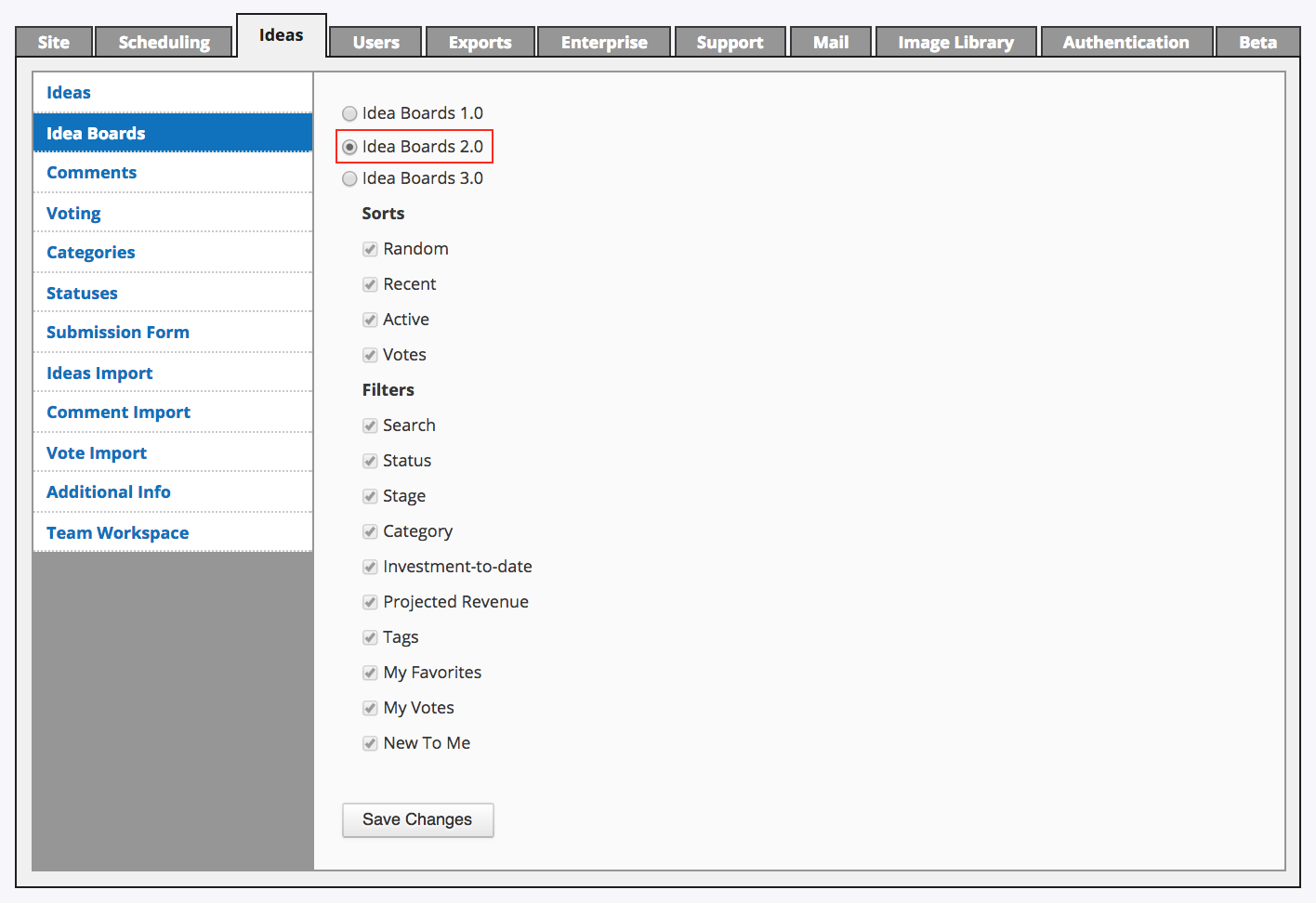1316x903 pixels.
Task: Toggle the My Favorites filter checkbox
Action: [x=370, y=673]
